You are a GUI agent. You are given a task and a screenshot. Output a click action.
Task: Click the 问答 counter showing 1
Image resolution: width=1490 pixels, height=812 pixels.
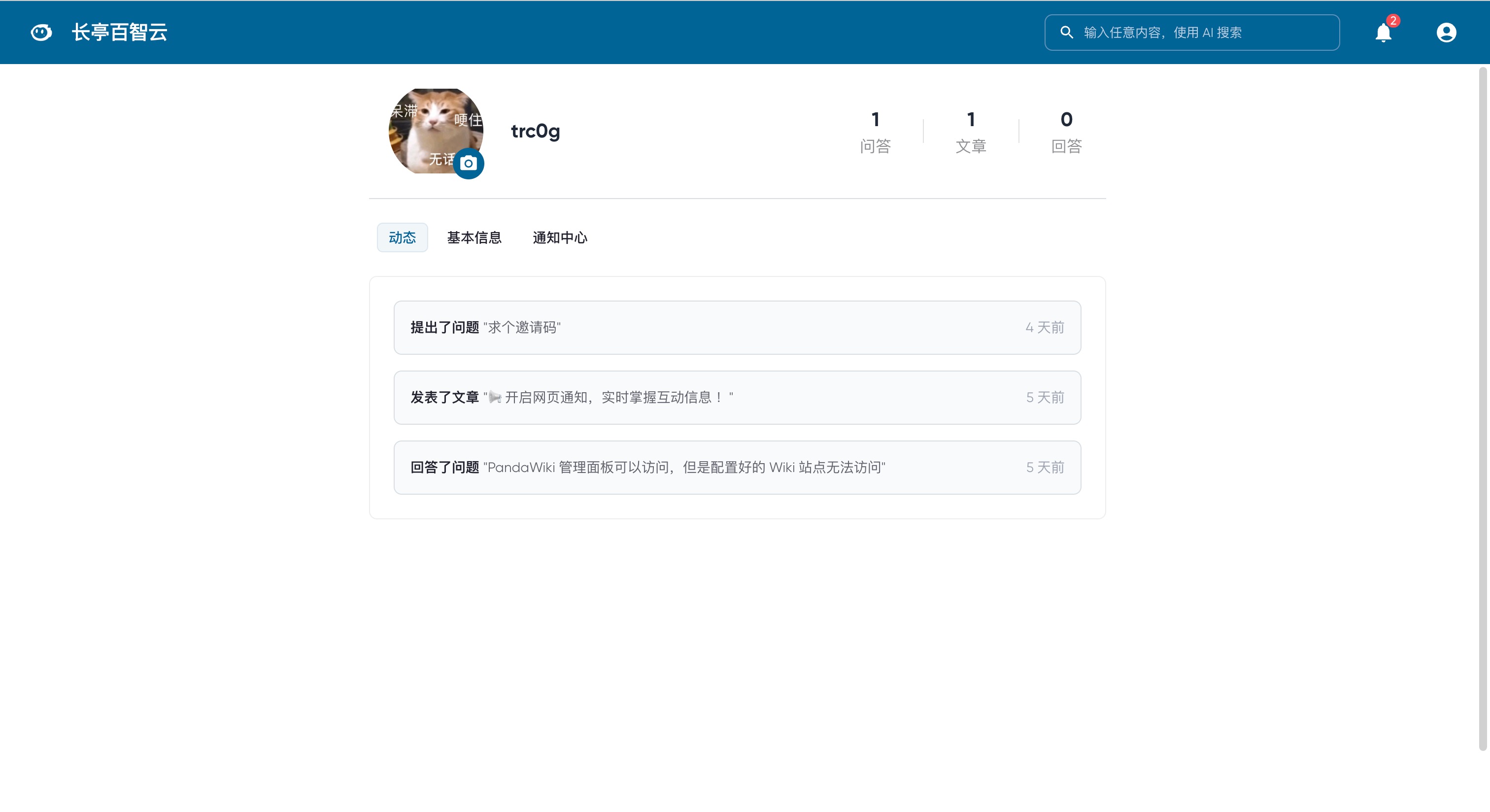point(875,131)
